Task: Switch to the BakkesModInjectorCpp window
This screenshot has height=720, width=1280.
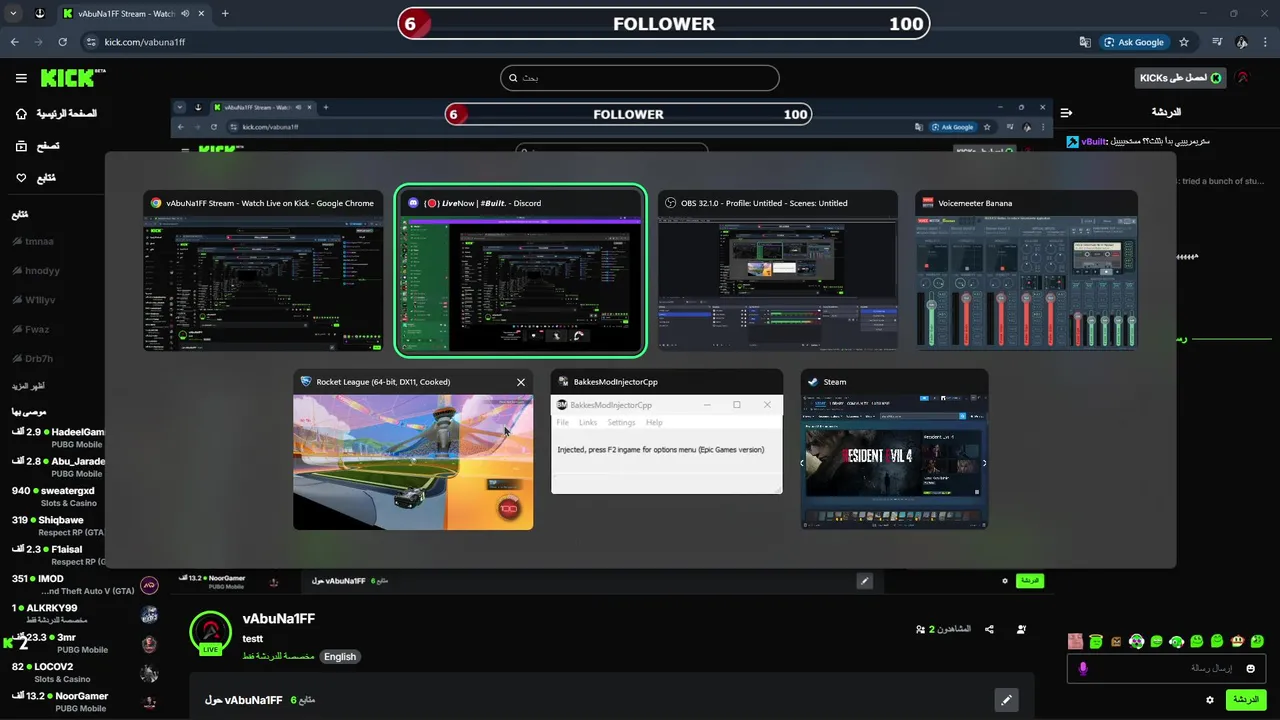Action: point(667,432)
